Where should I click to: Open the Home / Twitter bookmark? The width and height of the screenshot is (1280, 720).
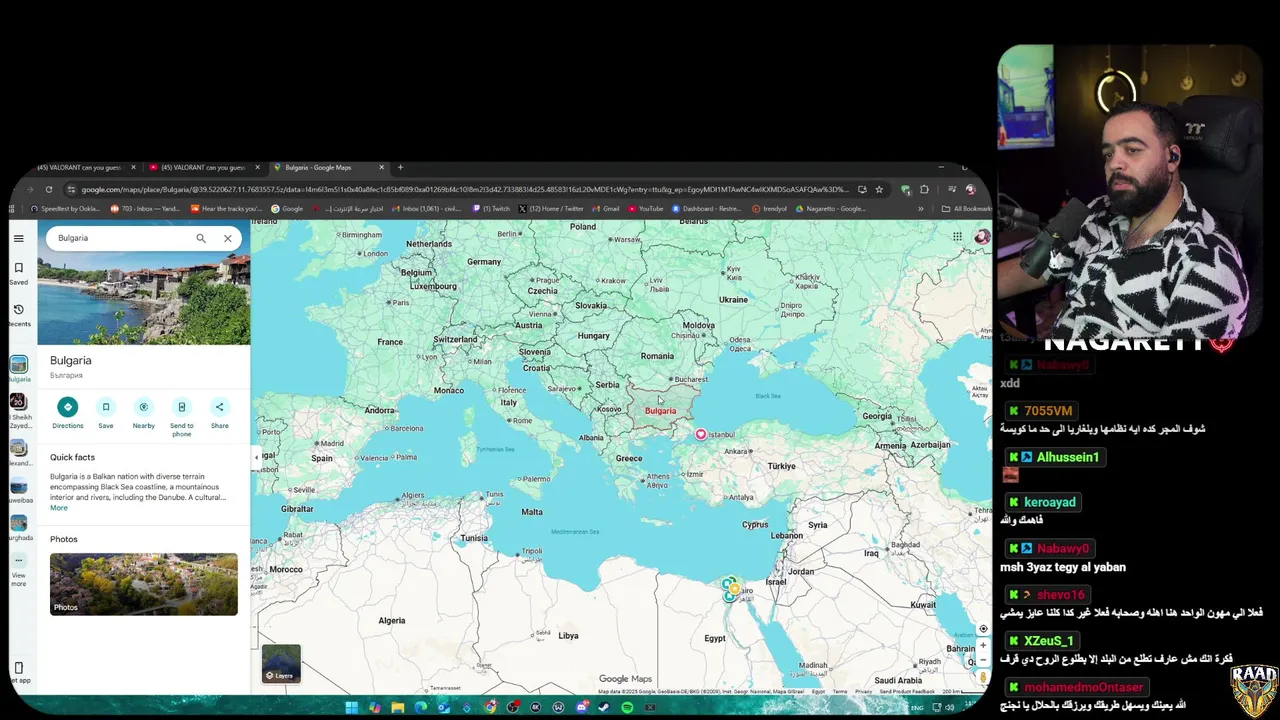click(x=552, y=209)
